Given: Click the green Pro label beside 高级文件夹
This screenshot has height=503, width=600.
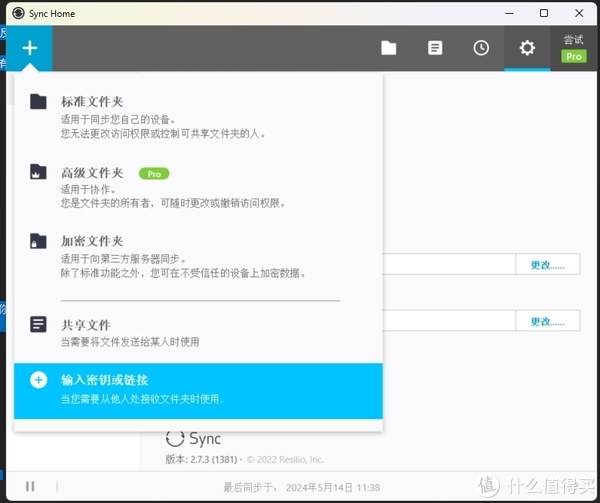Looking at the screenshot, I should coord(154,174).
